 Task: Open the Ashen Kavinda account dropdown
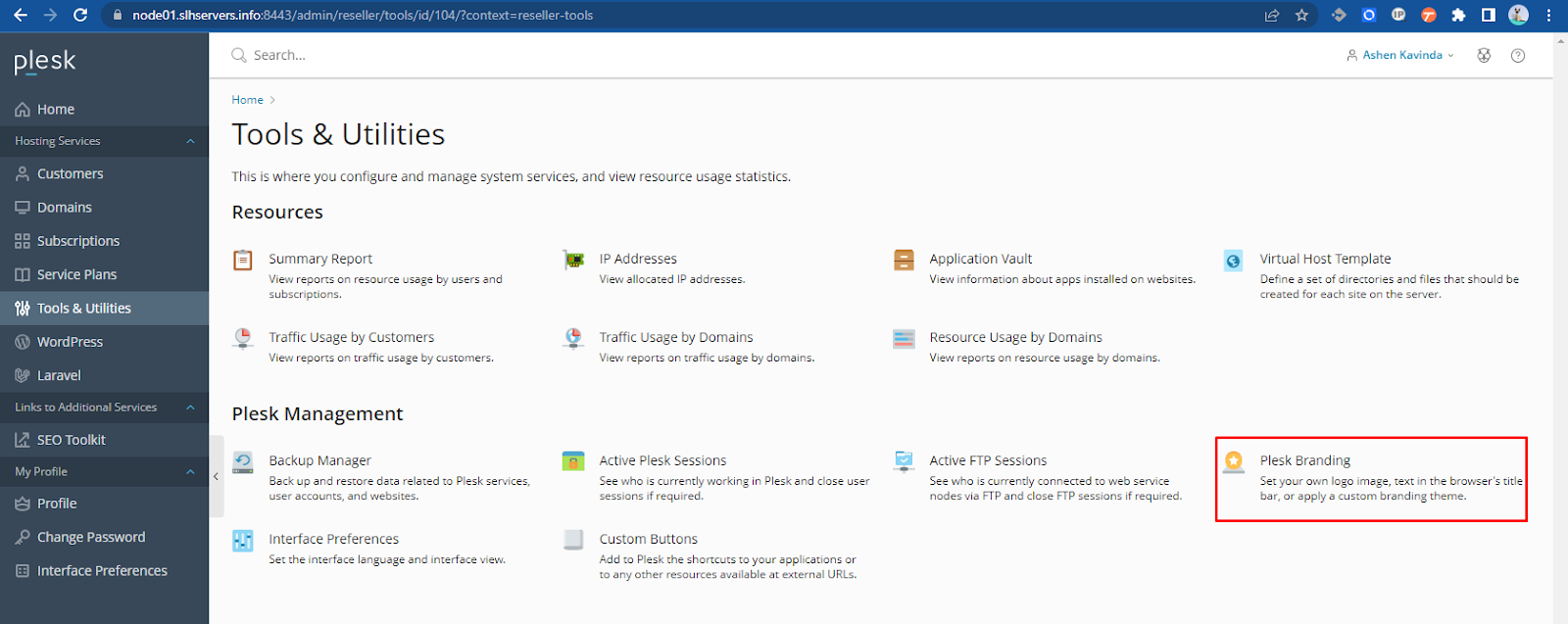pyautogui.click(x=1400, y=56)
